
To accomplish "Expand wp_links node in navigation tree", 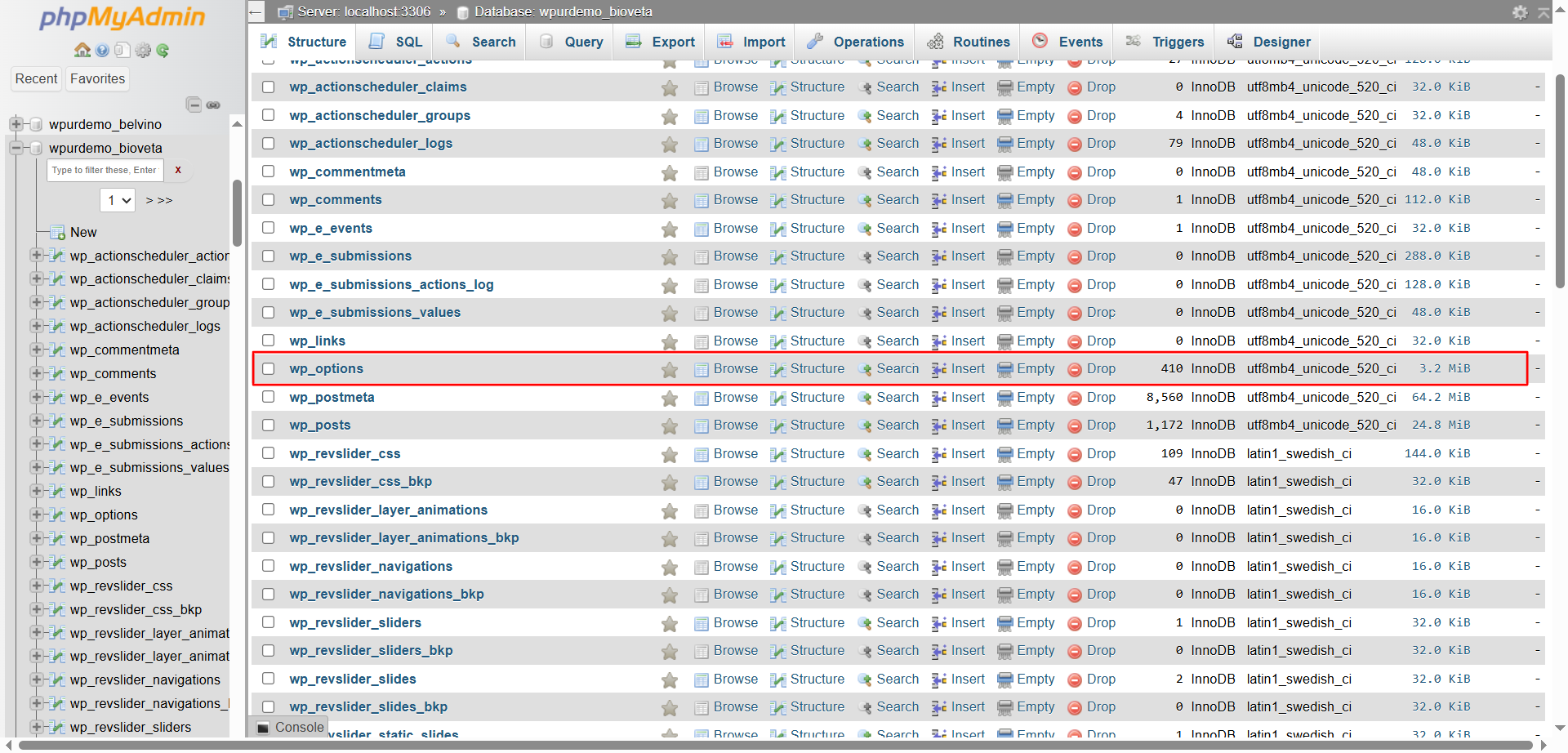I will 36,491.
